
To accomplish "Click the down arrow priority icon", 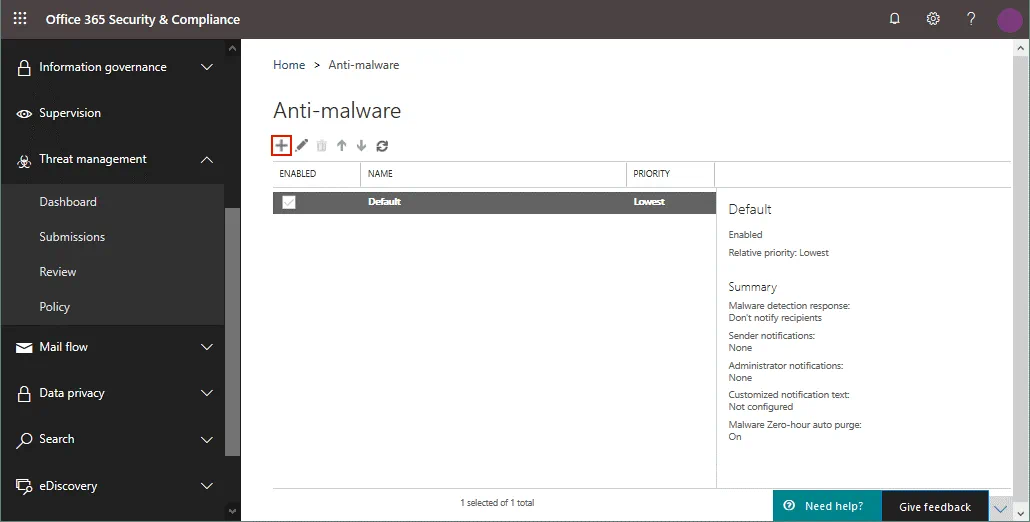I will pos(362,146).
